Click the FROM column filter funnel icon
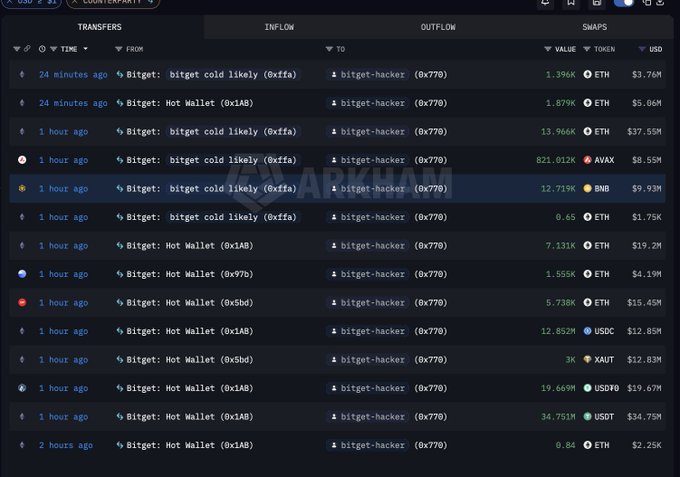680x477 pixels. click(x=118, y=49)
